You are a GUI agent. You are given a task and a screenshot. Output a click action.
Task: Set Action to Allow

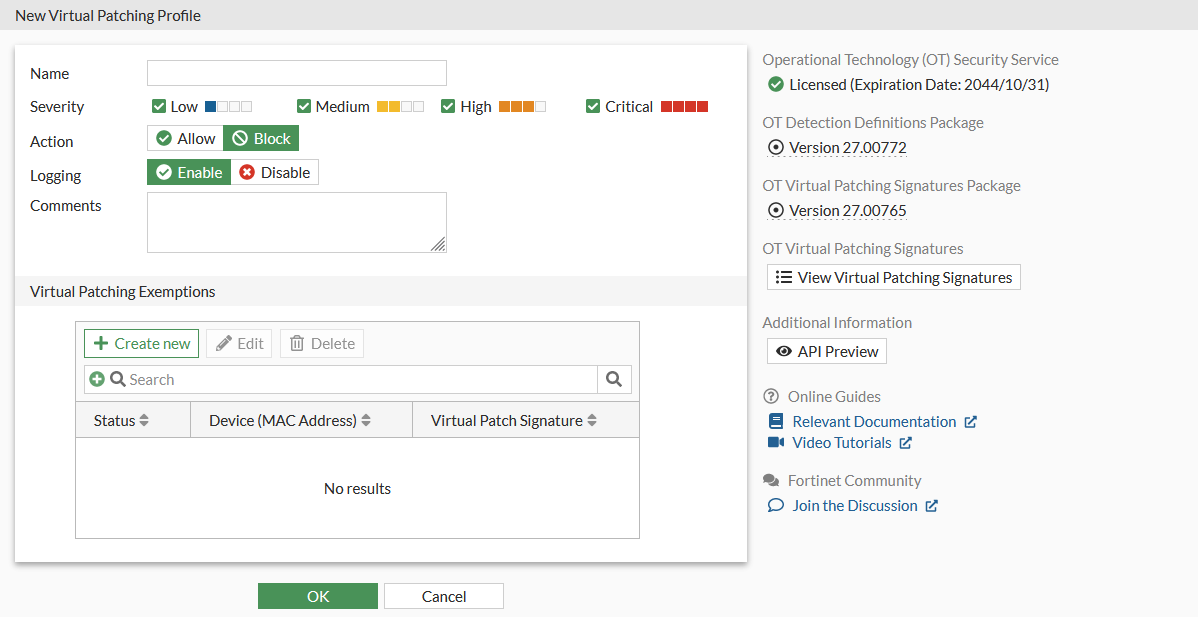(184, 138)
